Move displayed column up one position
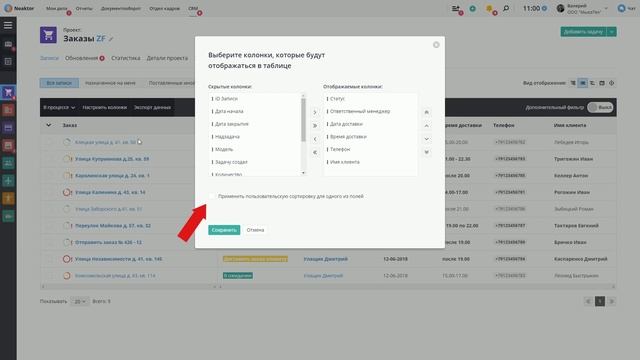The image size is (640, 360). tap(426, 126)
